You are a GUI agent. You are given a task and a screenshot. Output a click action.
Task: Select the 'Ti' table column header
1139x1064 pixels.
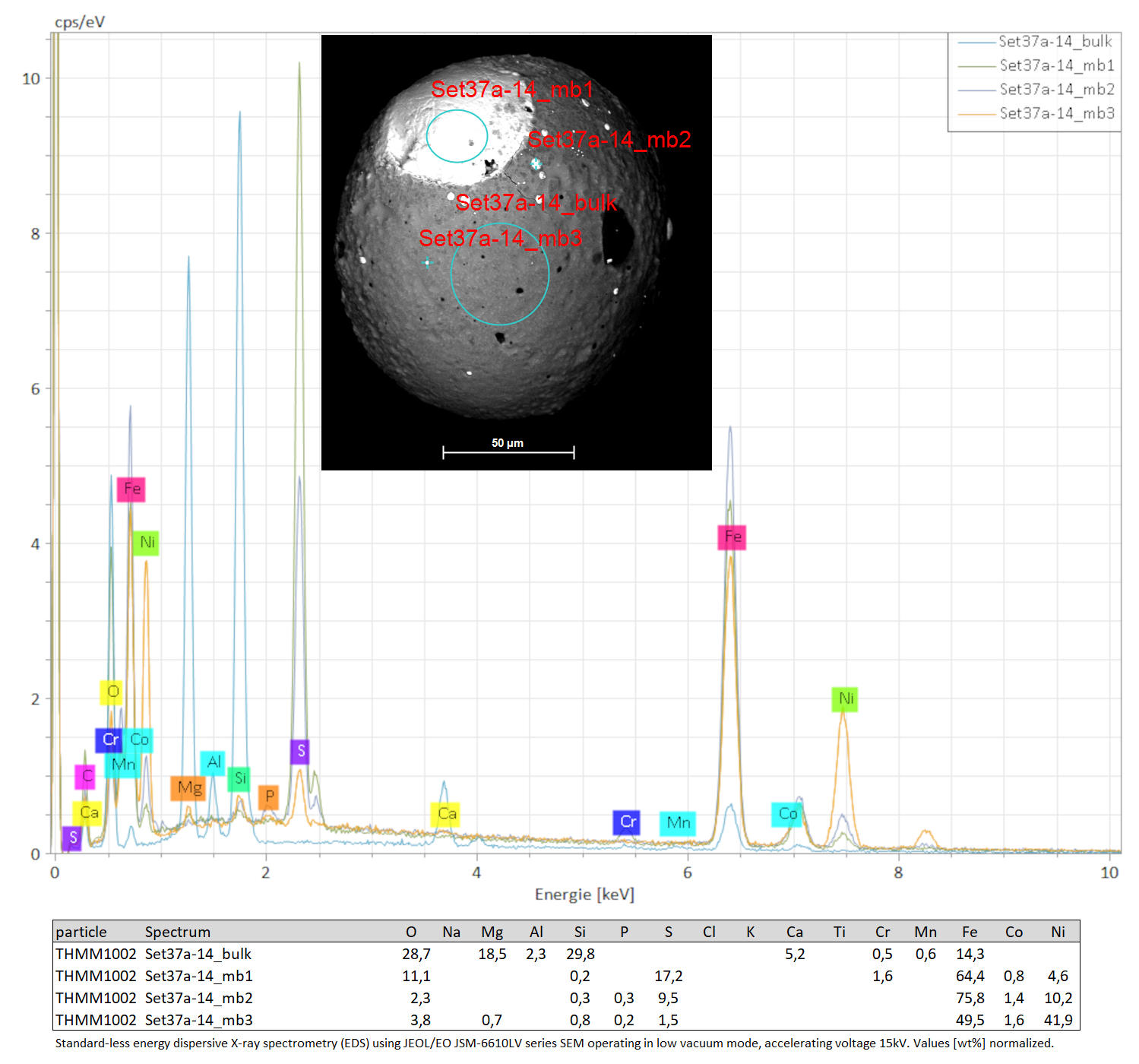pos(840,933)
